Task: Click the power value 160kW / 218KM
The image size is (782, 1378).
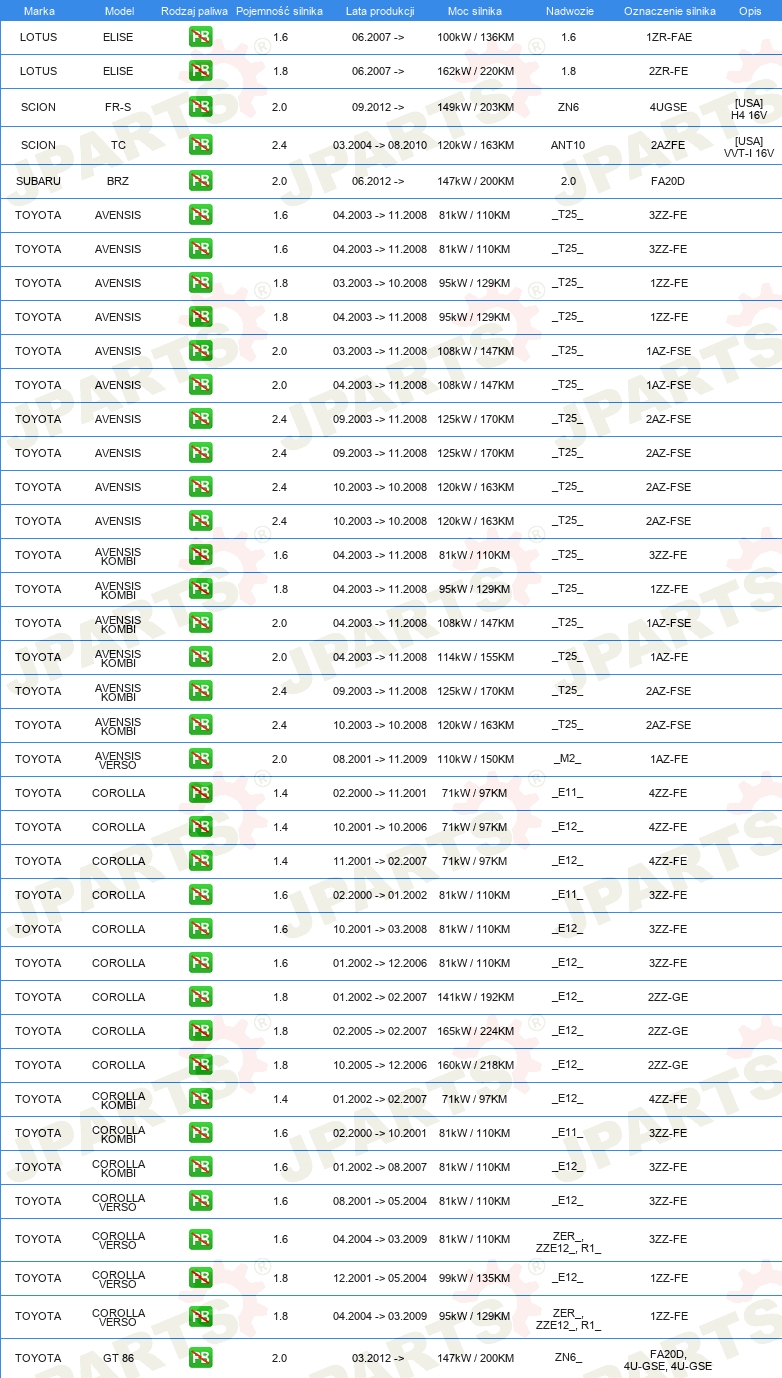Action: 476,1065
